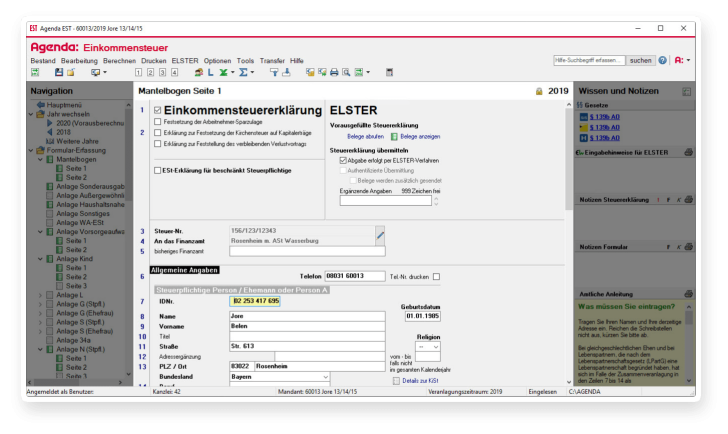The image size is (728, 434).
Task: Expand the Anlage L tree node
Action: (41, 295)
